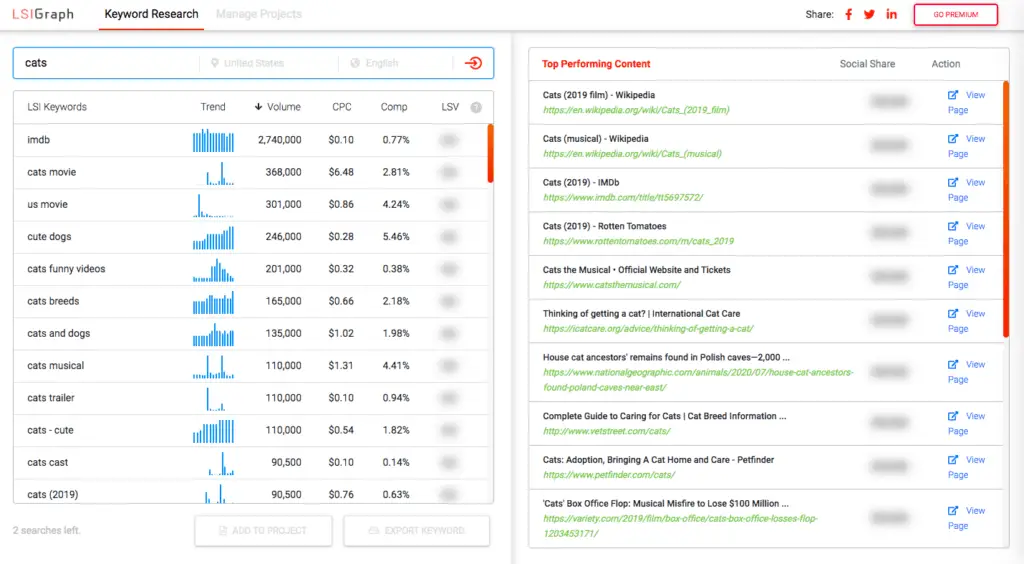Open external link icon for Petfinder result
This screenshot has height=564, width=1024.
coord(953,460)
